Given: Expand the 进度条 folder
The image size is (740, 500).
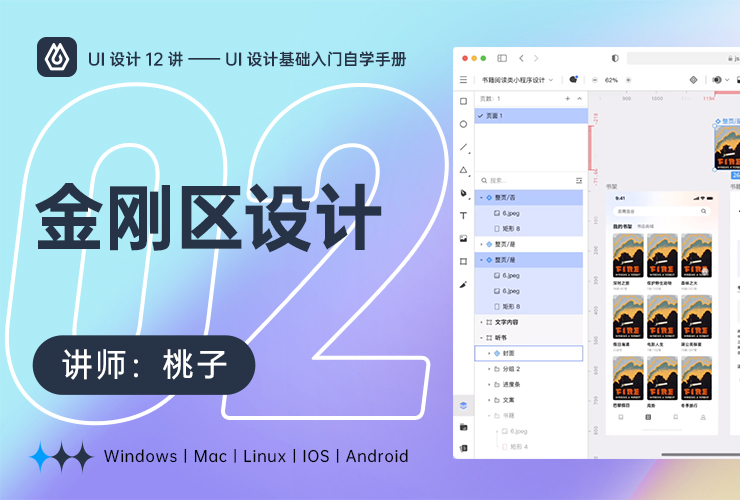Looking at the screenshot, I should pos(489,384).
